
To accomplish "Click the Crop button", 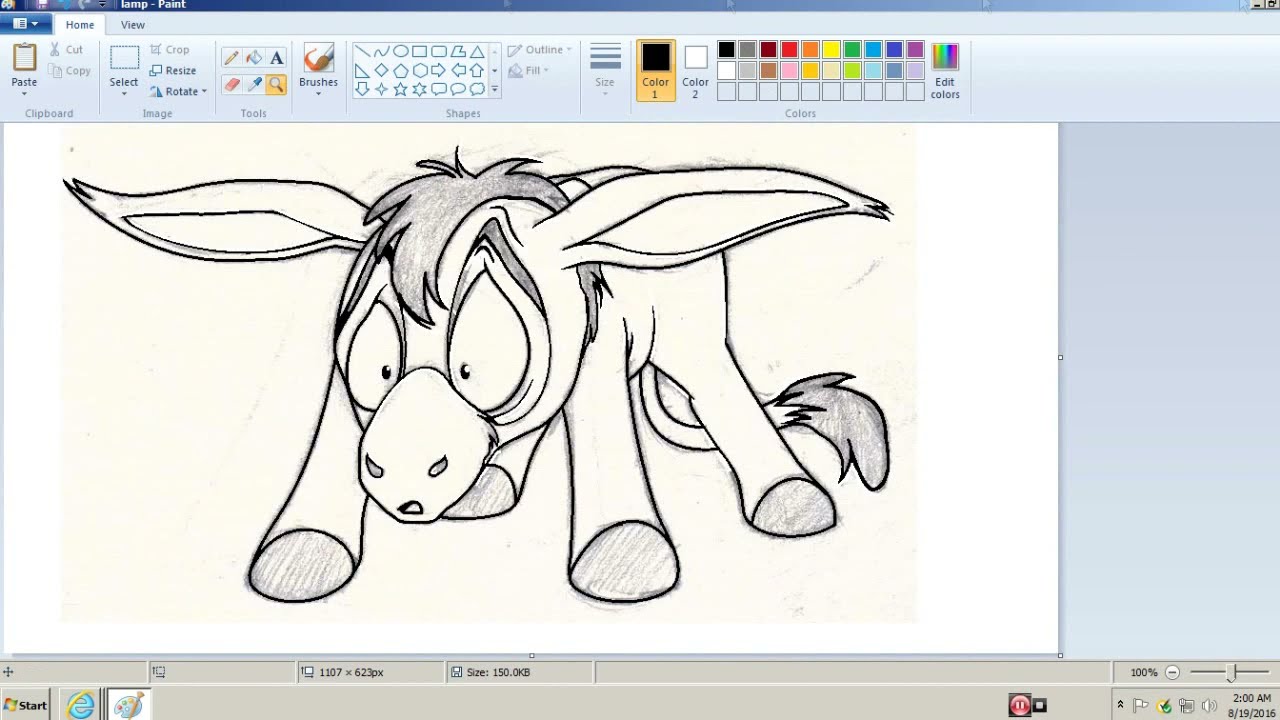I will coord(169,49).
